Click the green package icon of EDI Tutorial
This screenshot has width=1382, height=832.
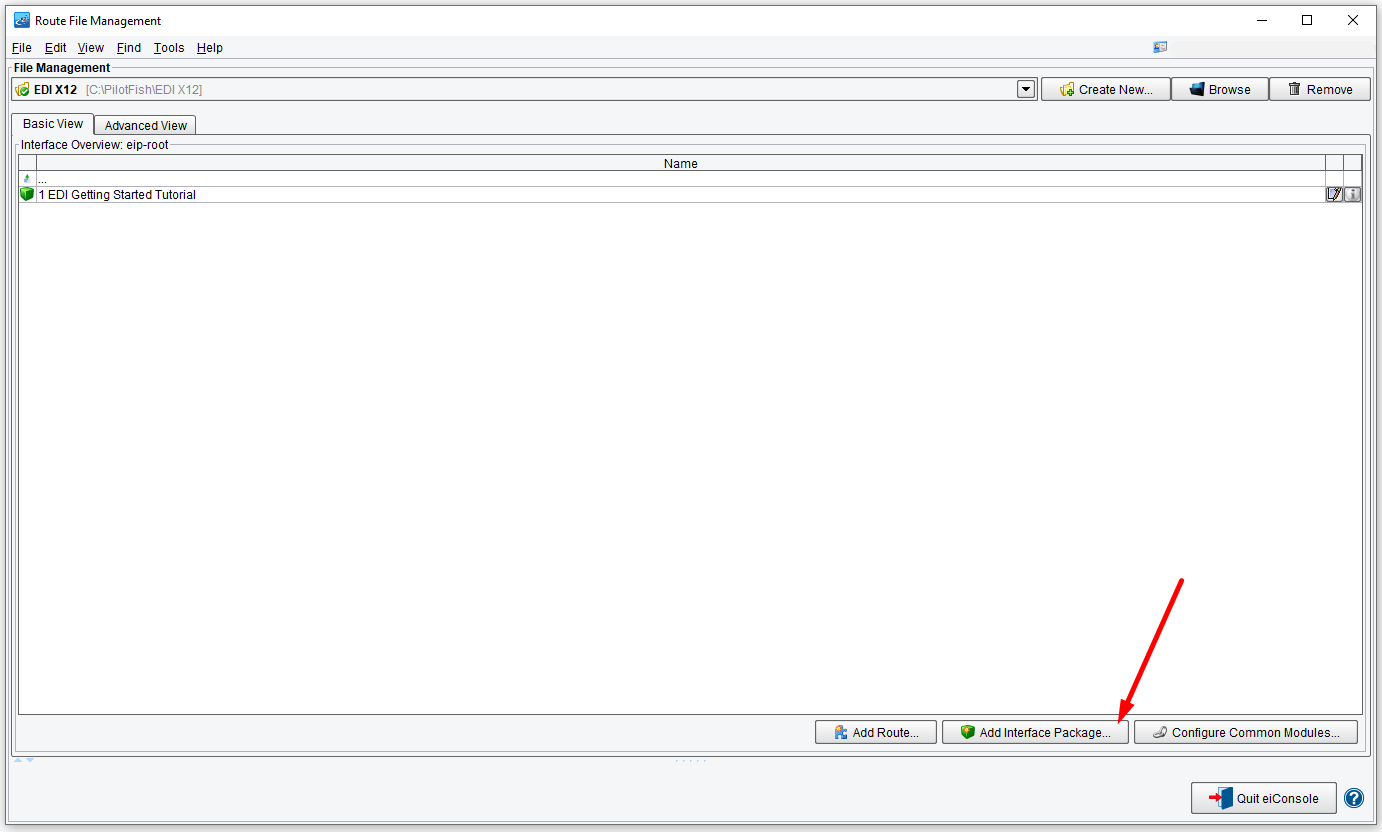(x=27, y=194)
